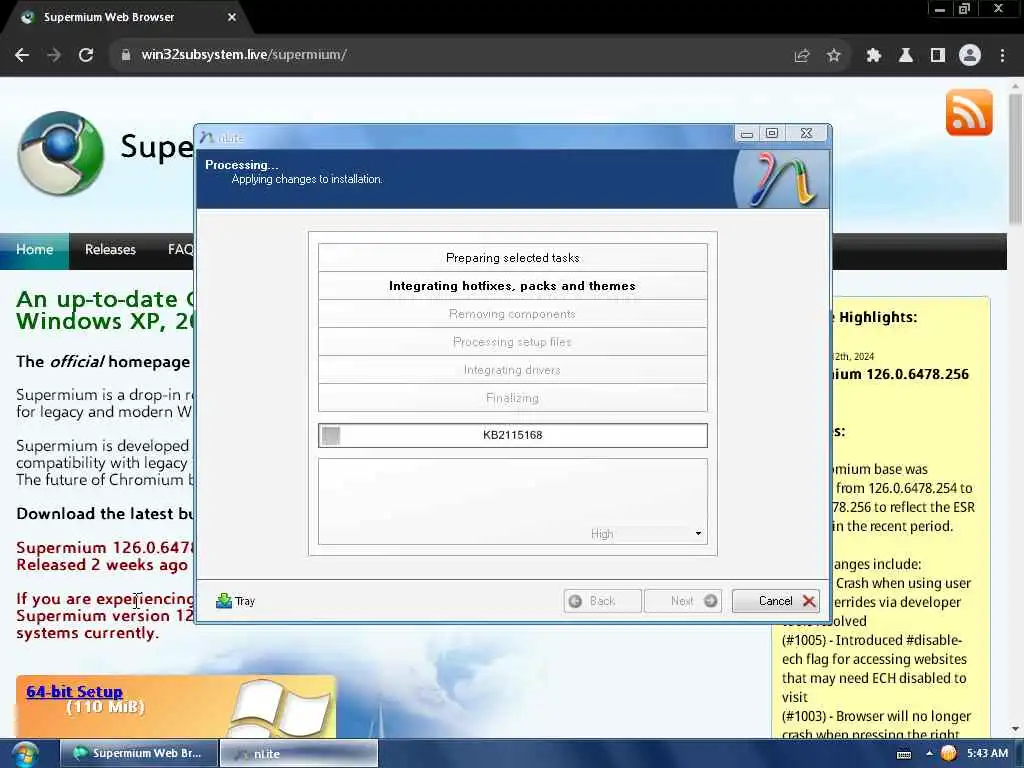This screenshot has width=1024, height=768.
Task: Click the 'Integrating drivers' step
Action: (513, 370)
